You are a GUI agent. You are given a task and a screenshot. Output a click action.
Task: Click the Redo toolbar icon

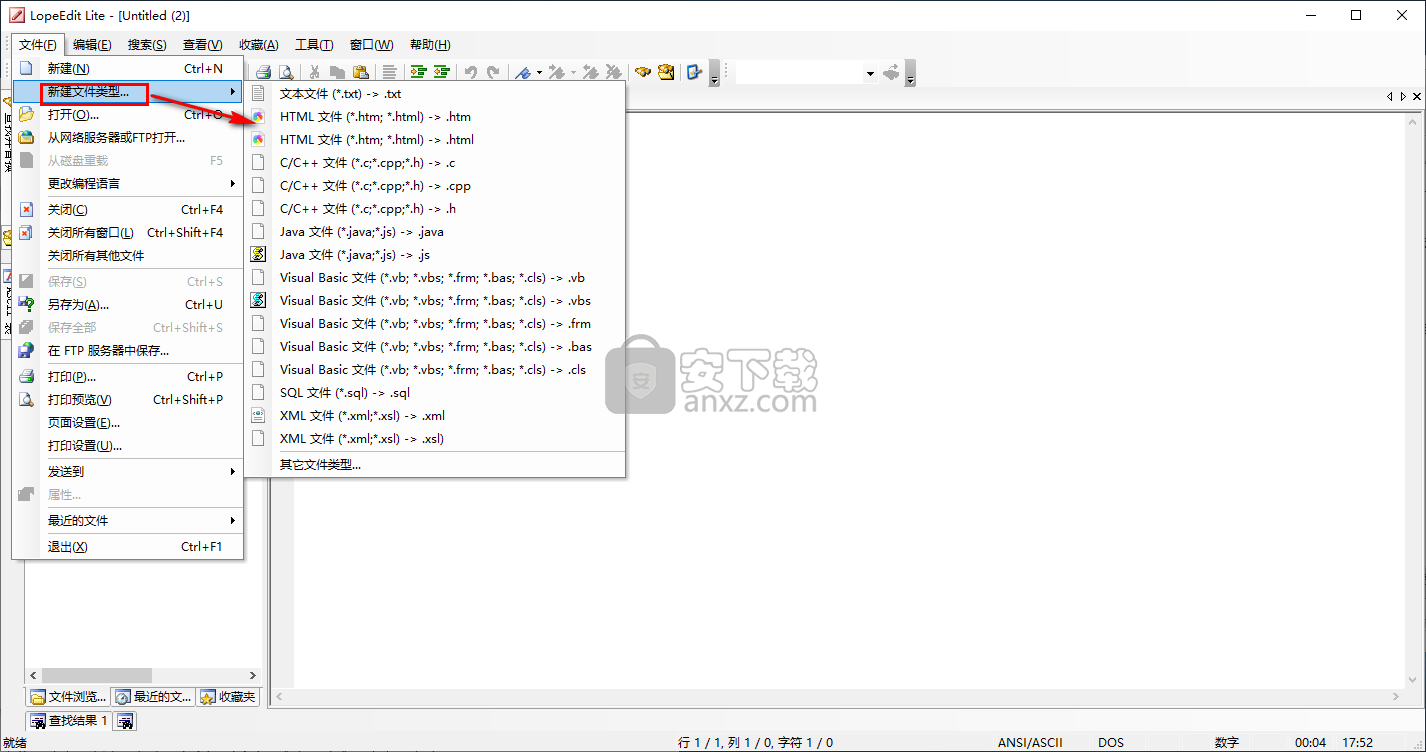(x=493, y=72)
